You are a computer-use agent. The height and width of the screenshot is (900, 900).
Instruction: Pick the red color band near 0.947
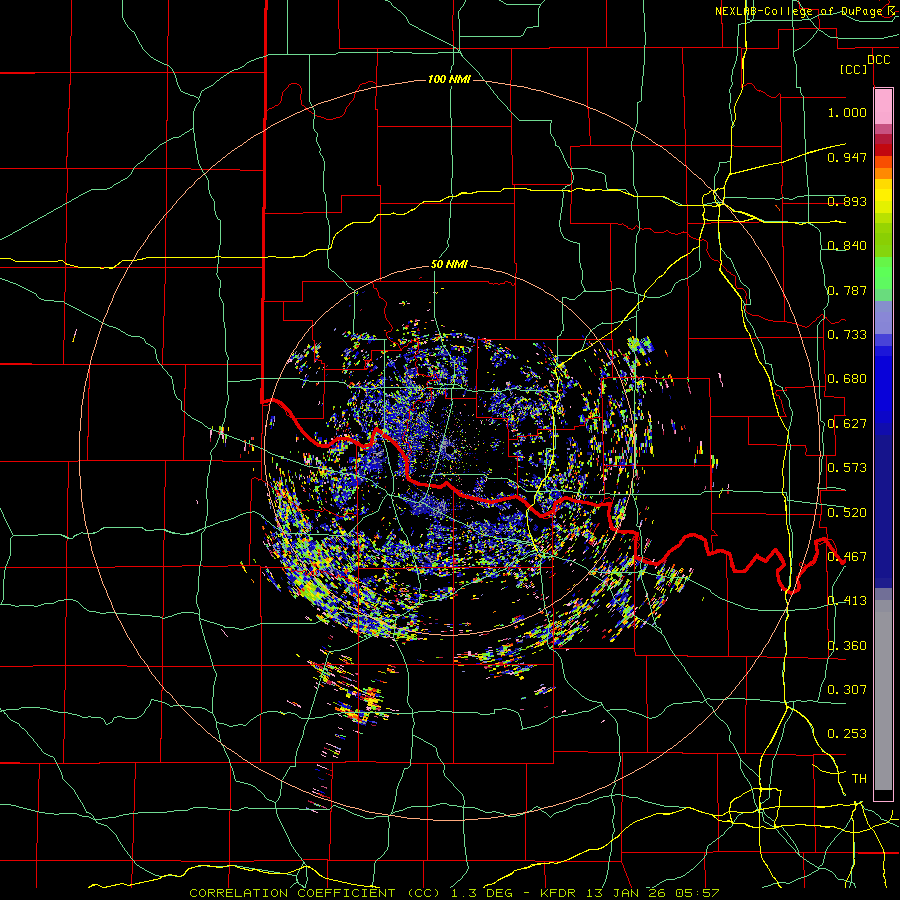(x=883, y=150)
